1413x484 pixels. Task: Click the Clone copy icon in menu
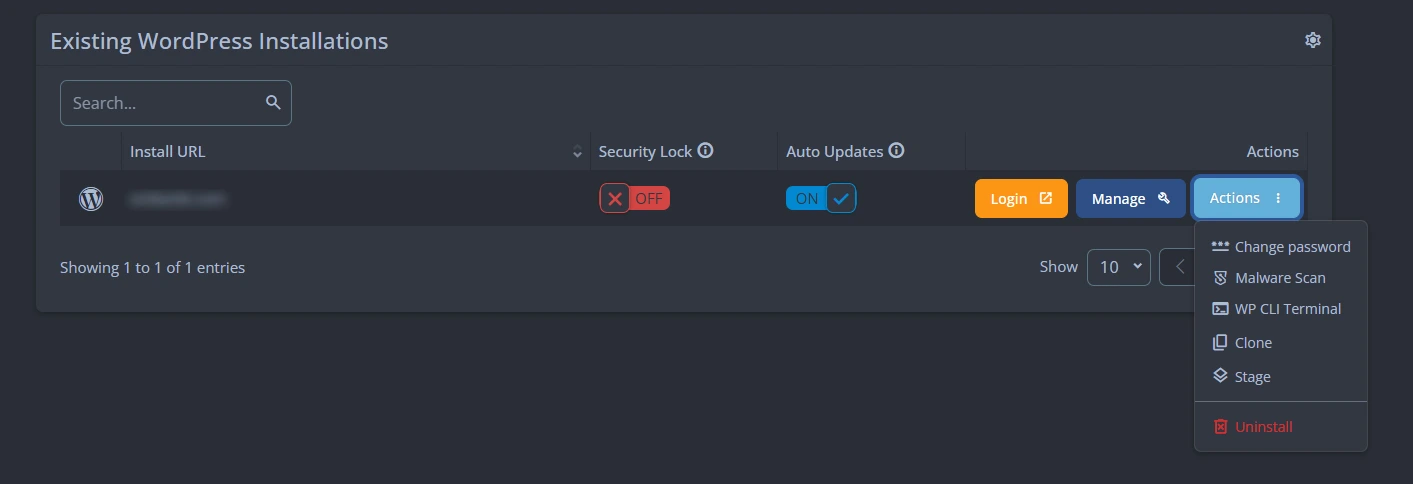pyautogui.click(x=1220, y=342)
